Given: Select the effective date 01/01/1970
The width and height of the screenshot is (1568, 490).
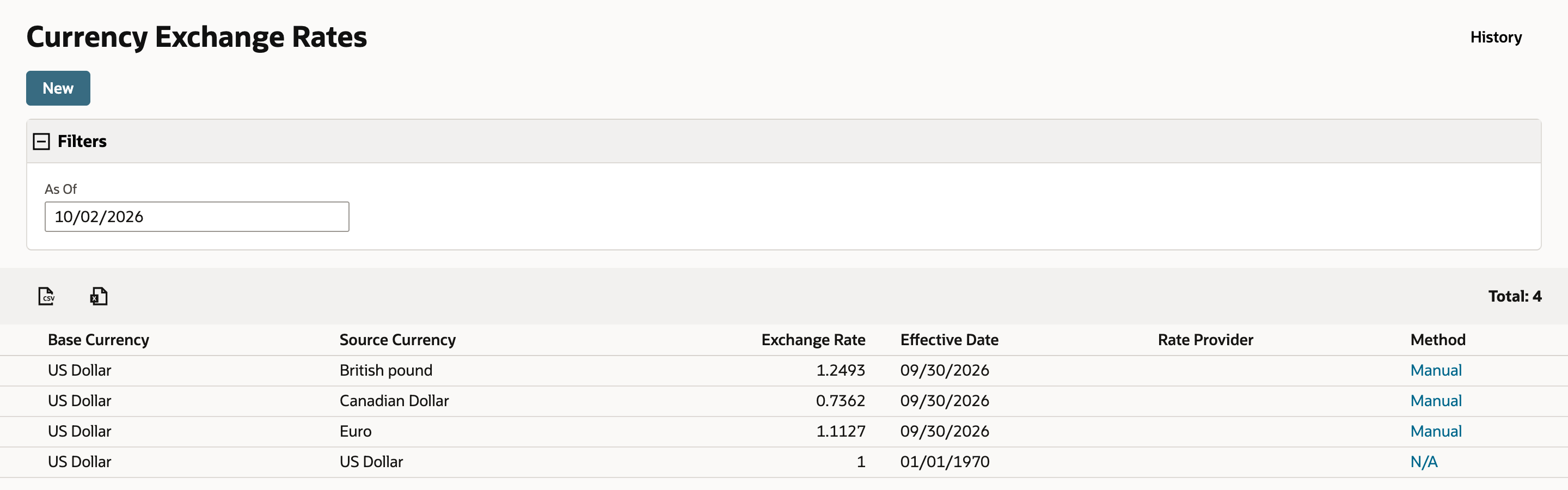Looking at the screenshot, I should (x=945, y=461).
